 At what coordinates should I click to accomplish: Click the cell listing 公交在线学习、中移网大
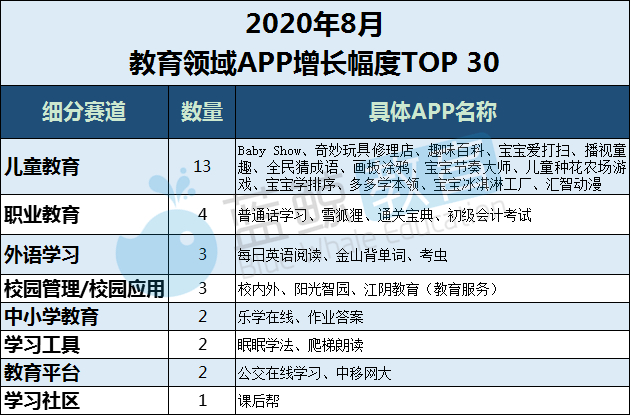click(433, 373)
